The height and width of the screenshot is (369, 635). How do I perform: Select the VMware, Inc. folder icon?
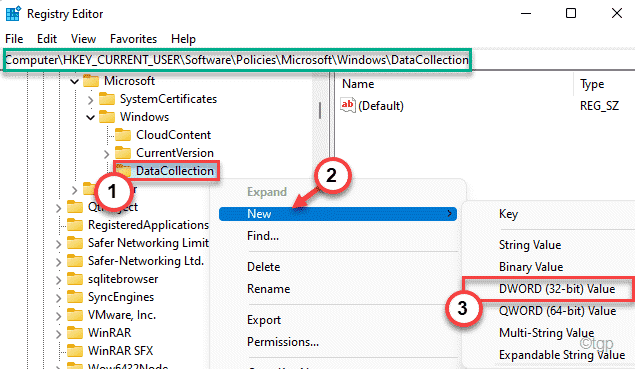(x=75, y=315)
